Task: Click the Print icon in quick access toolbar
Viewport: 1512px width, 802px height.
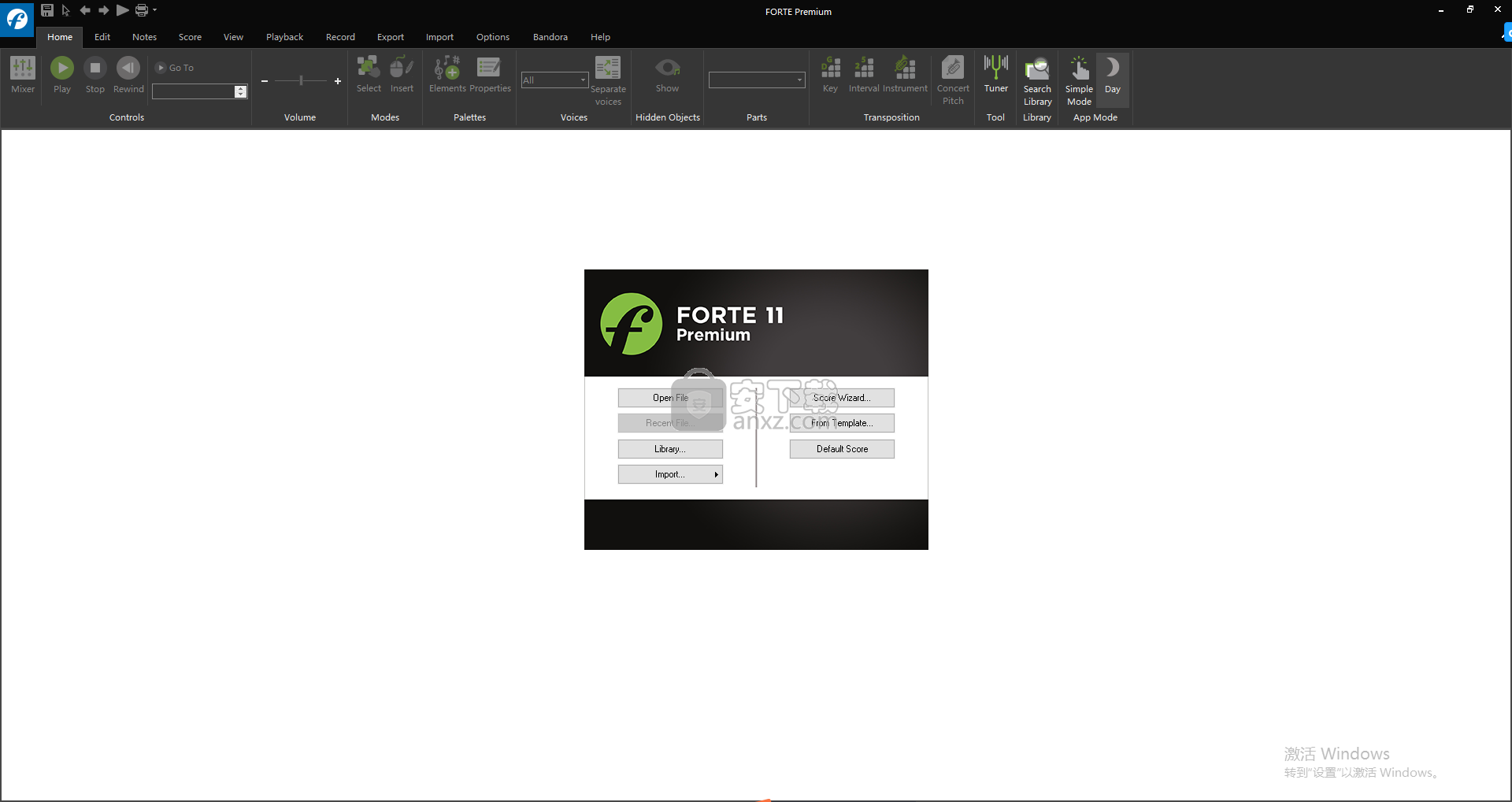Action: [142, 10]
